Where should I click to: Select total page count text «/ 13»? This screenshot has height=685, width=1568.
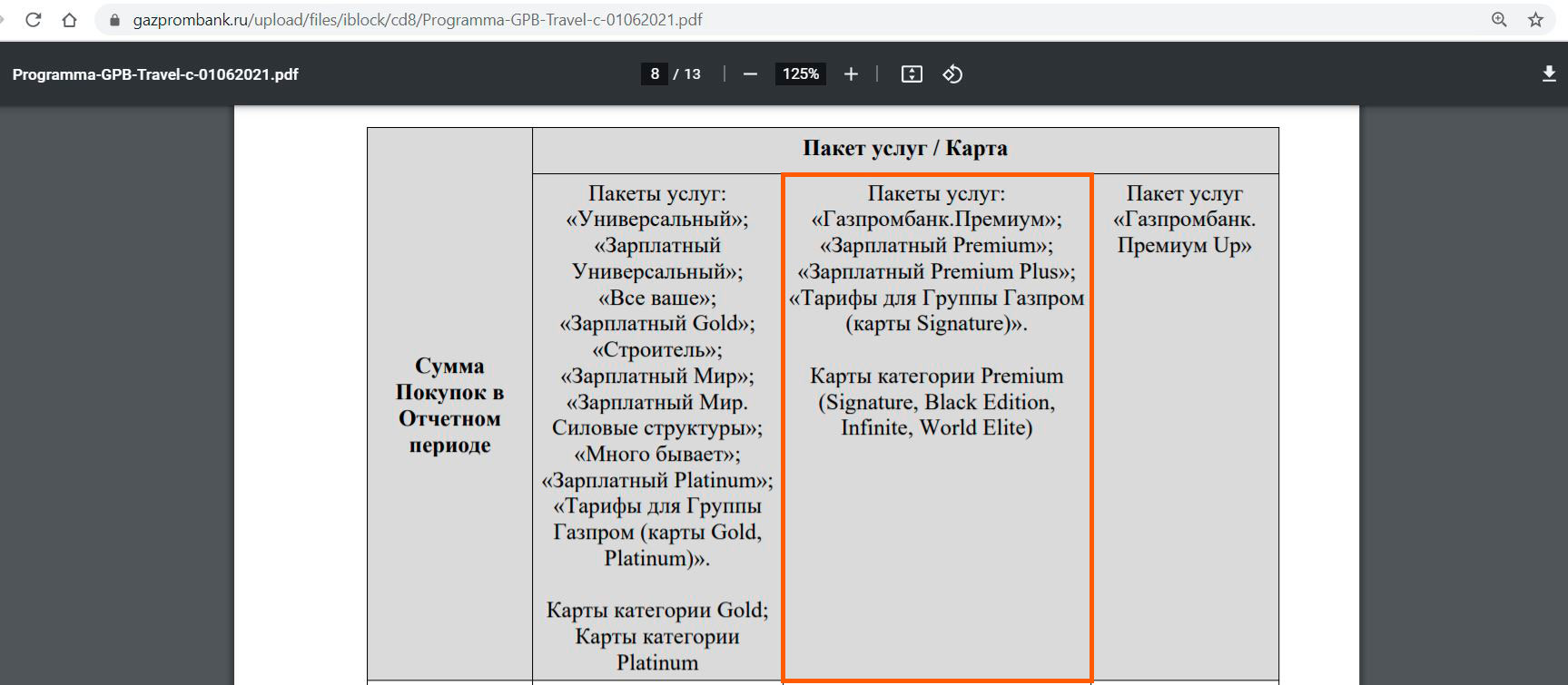point(687,74)
